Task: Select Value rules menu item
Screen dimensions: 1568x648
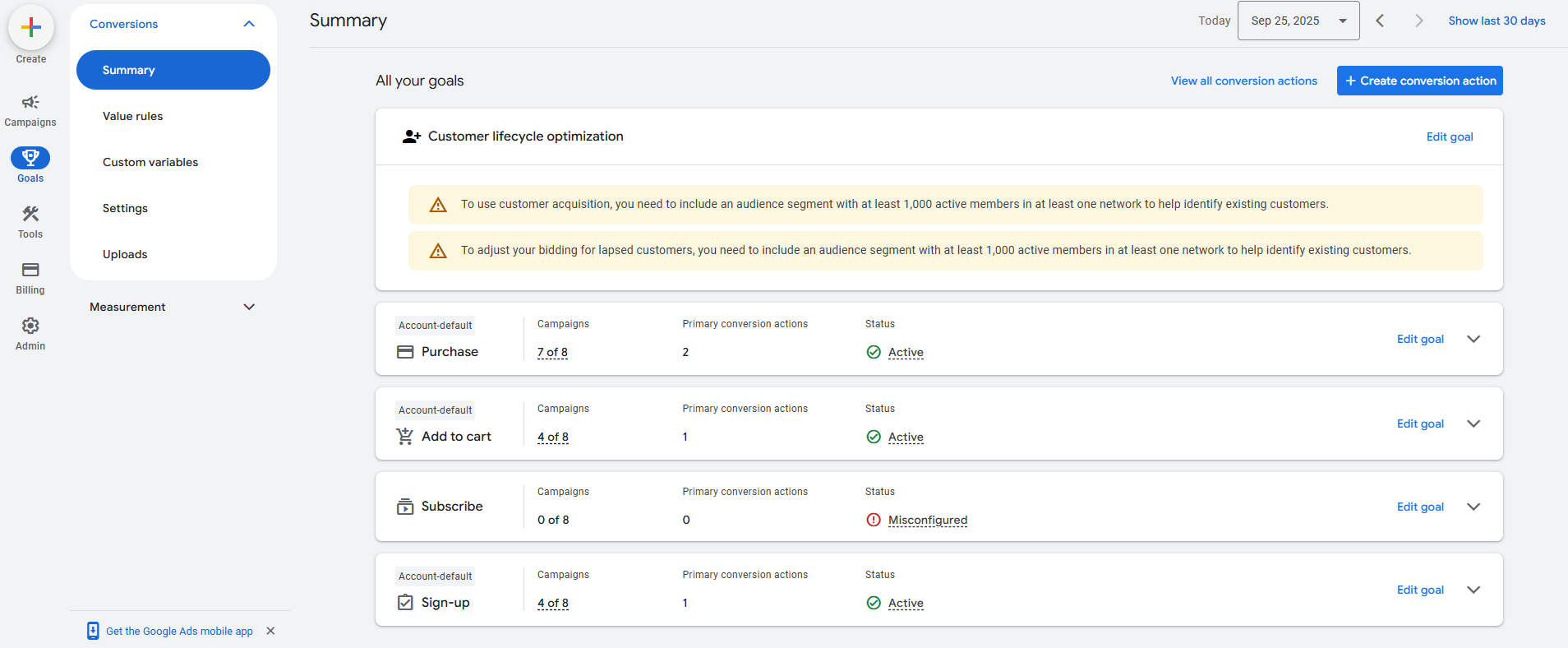Action: [132, 116]
